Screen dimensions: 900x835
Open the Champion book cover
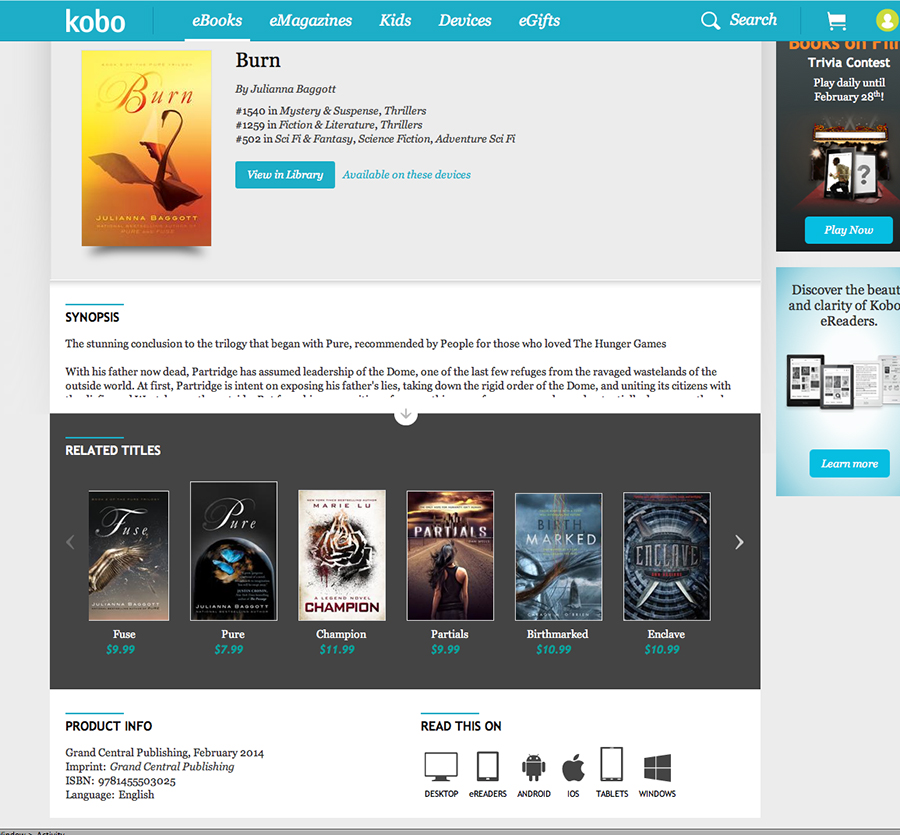tap(342, 556)
